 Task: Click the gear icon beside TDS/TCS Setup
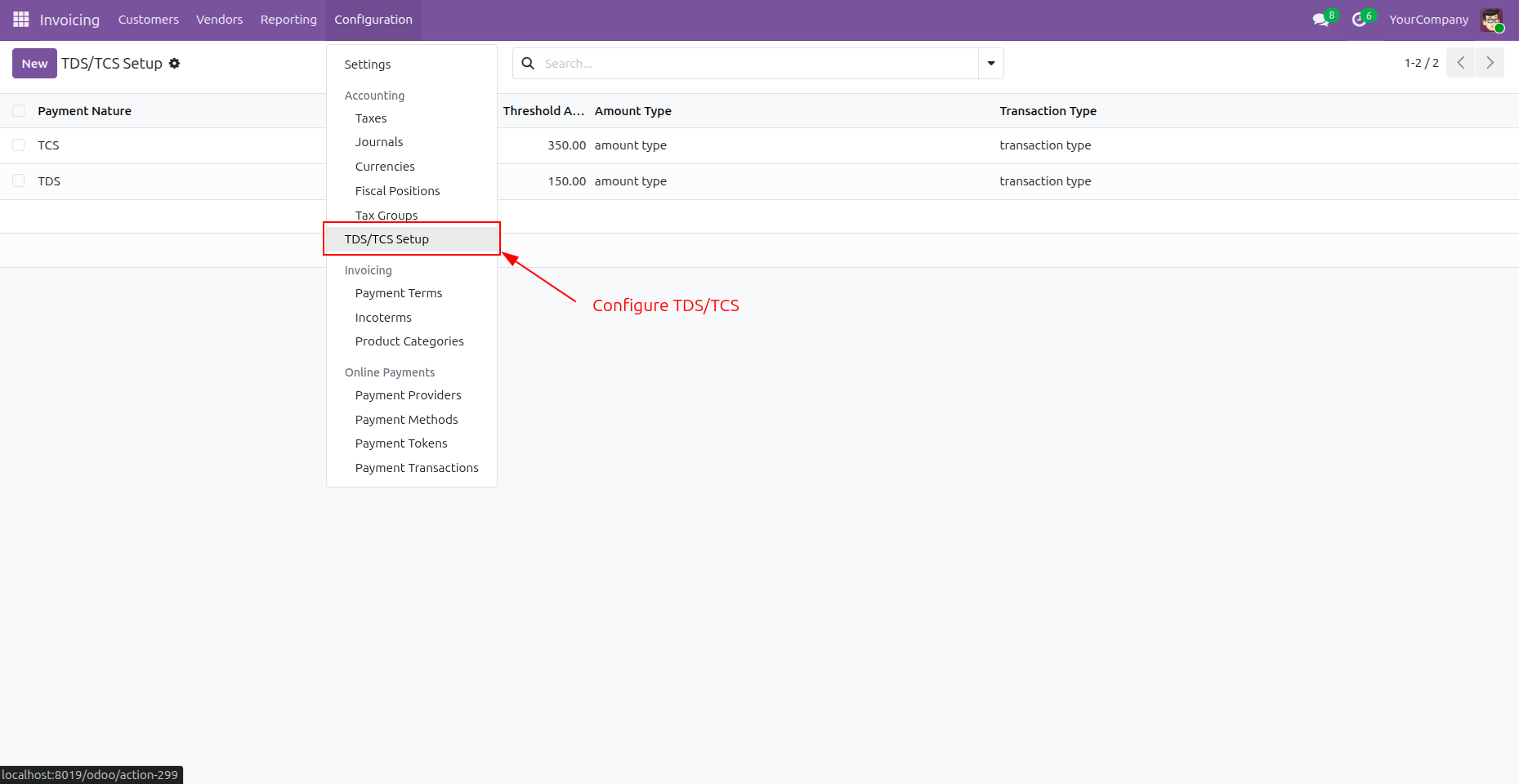[x=174, y=64]
